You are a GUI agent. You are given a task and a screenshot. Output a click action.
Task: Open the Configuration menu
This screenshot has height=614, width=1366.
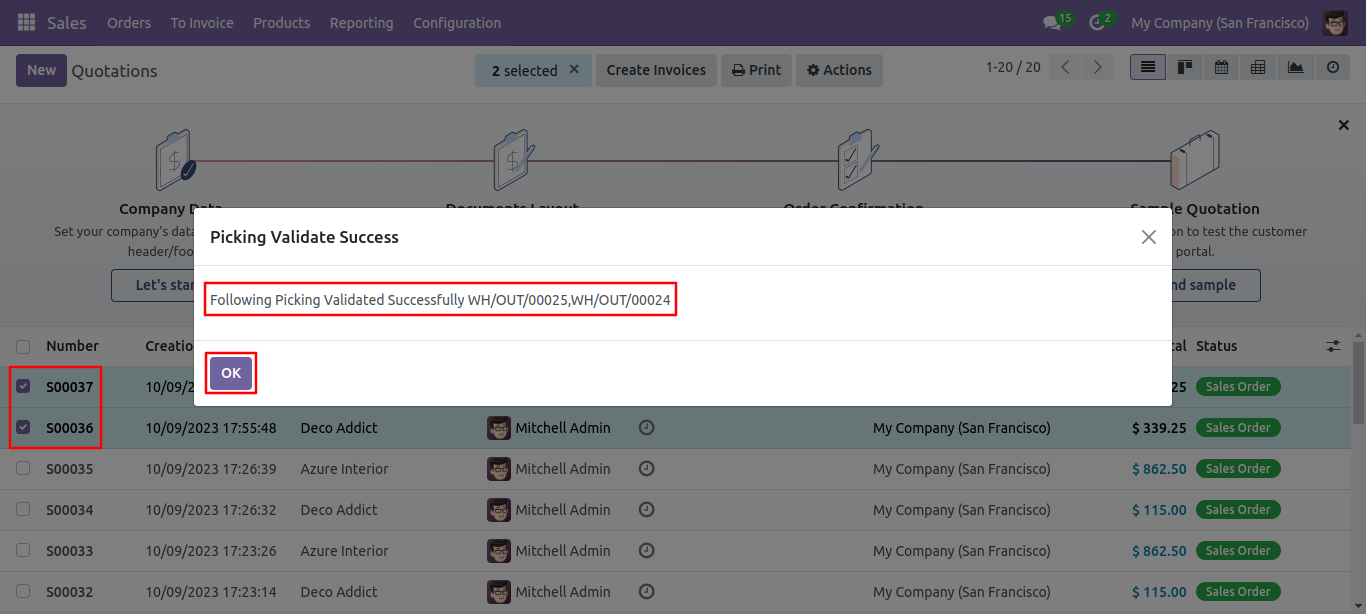[x=457, y=22]
